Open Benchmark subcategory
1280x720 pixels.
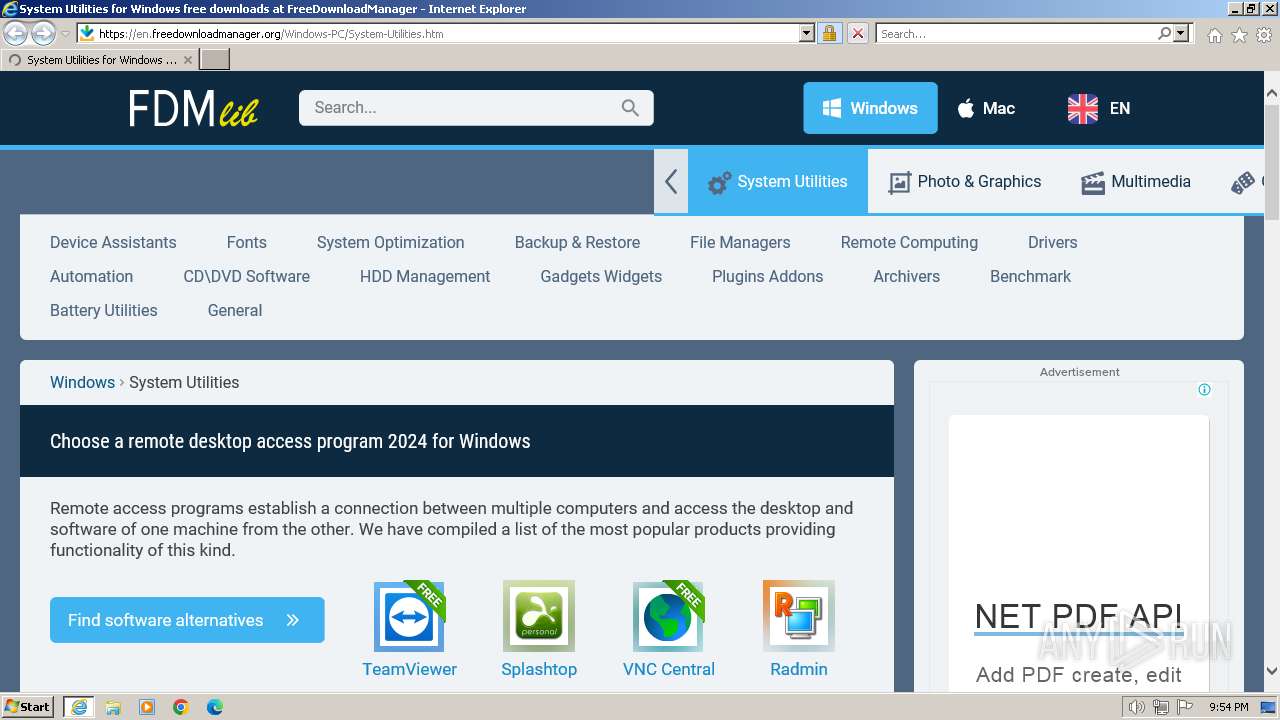tap(1030, 276)
